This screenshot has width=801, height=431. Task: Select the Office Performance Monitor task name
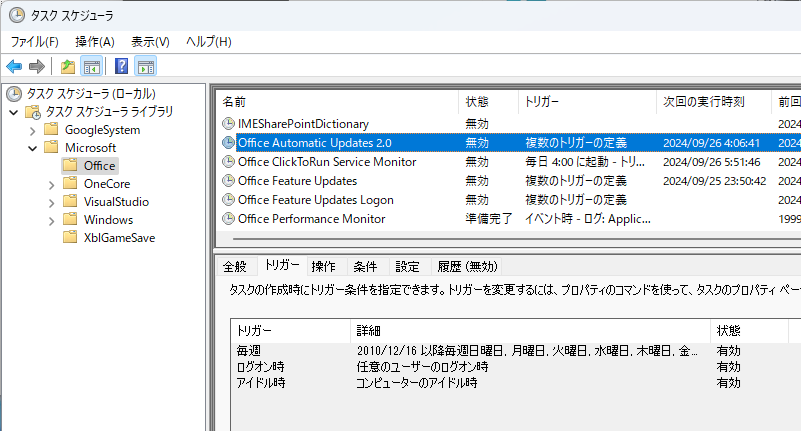tap(312, 219)
